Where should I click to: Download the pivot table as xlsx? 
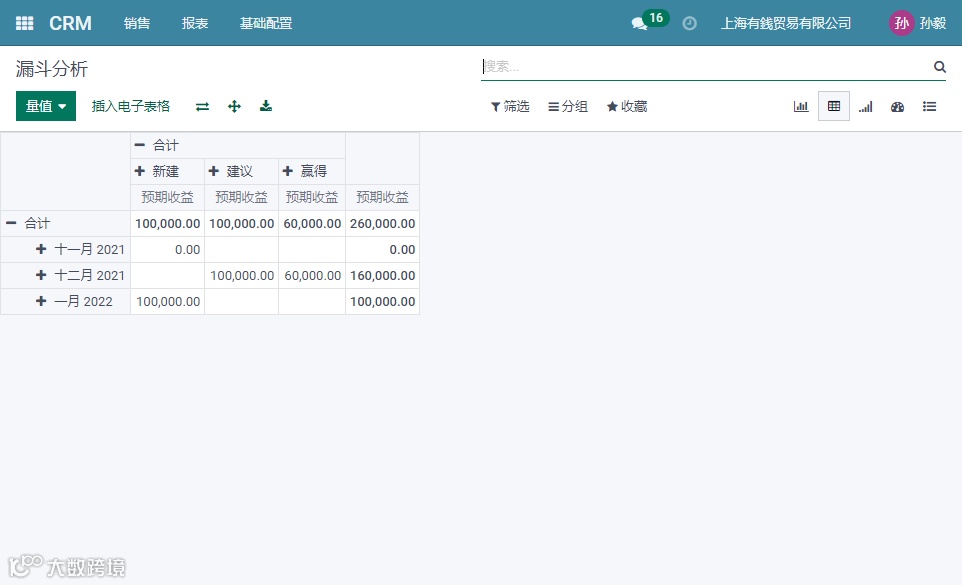click(x=266, y=106)
